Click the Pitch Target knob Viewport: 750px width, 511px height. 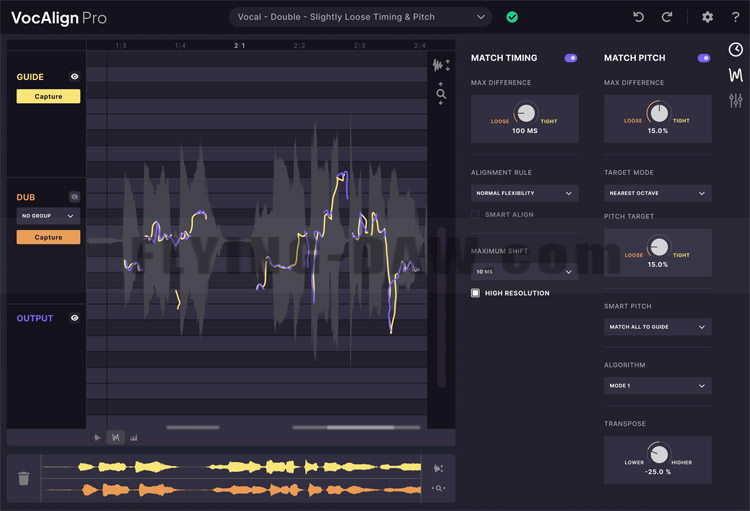click(x=659, y=247)
